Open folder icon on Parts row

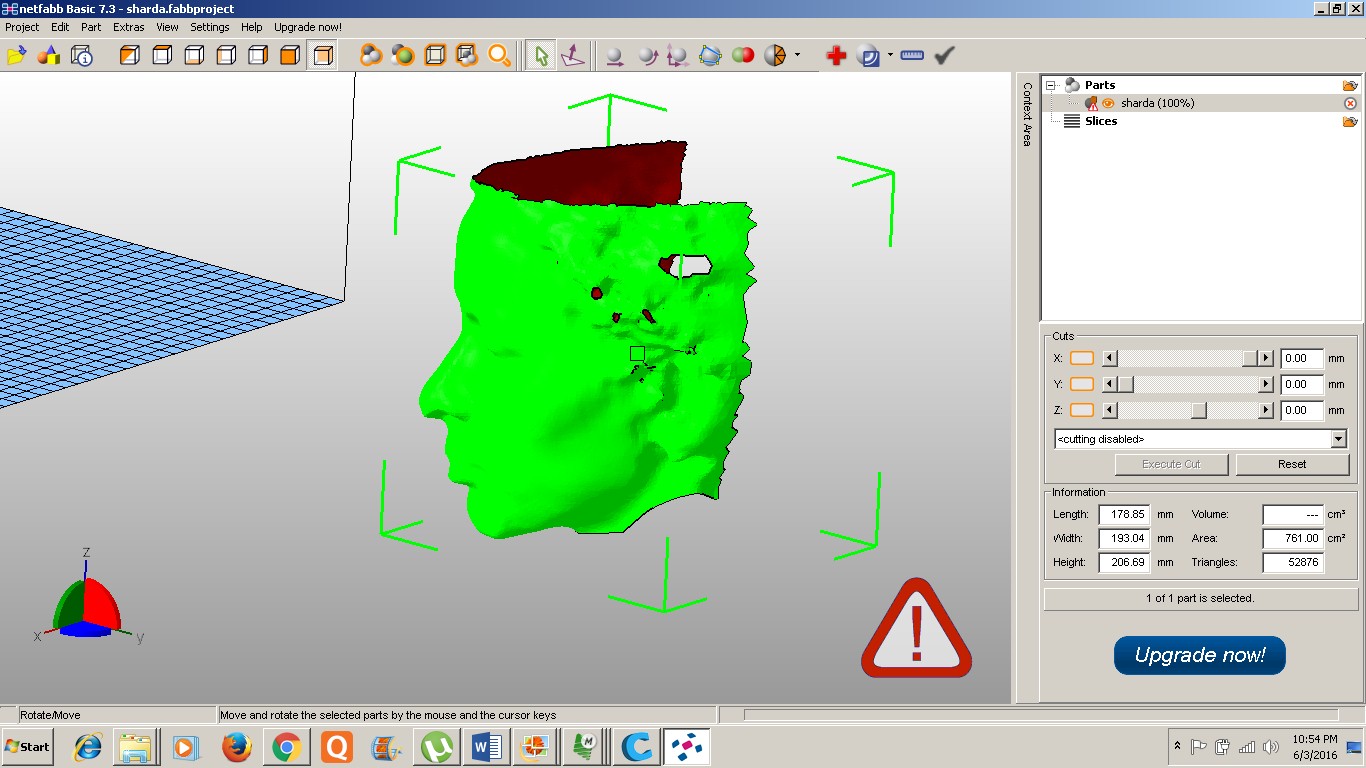click(1350, 85)
